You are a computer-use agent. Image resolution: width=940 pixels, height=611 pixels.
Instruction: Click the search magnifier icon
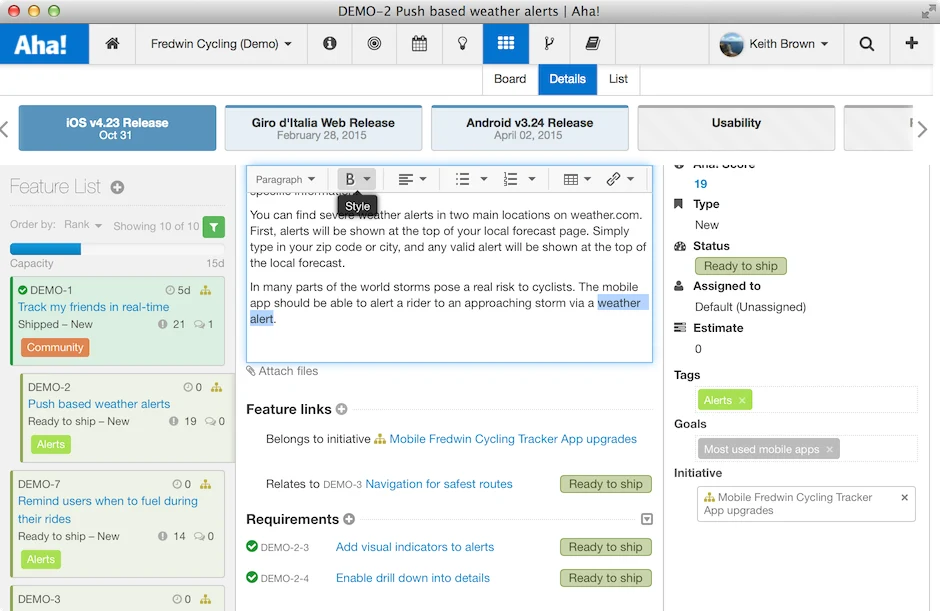click(x=866, y=44)
